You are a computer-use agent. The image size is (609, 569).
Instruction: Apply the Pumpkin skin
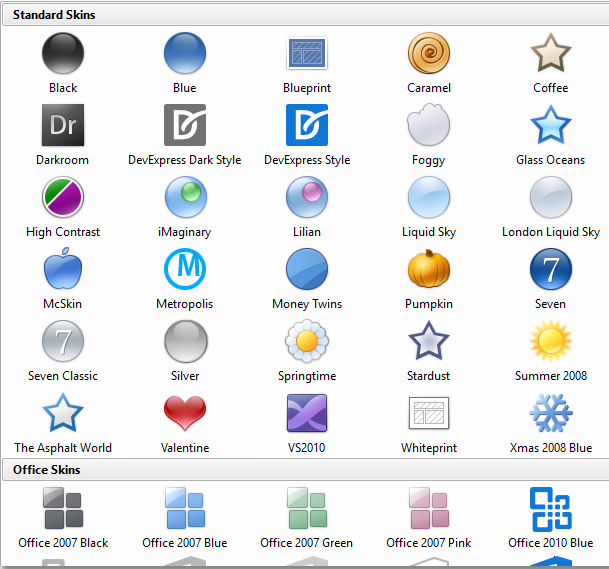429,269
